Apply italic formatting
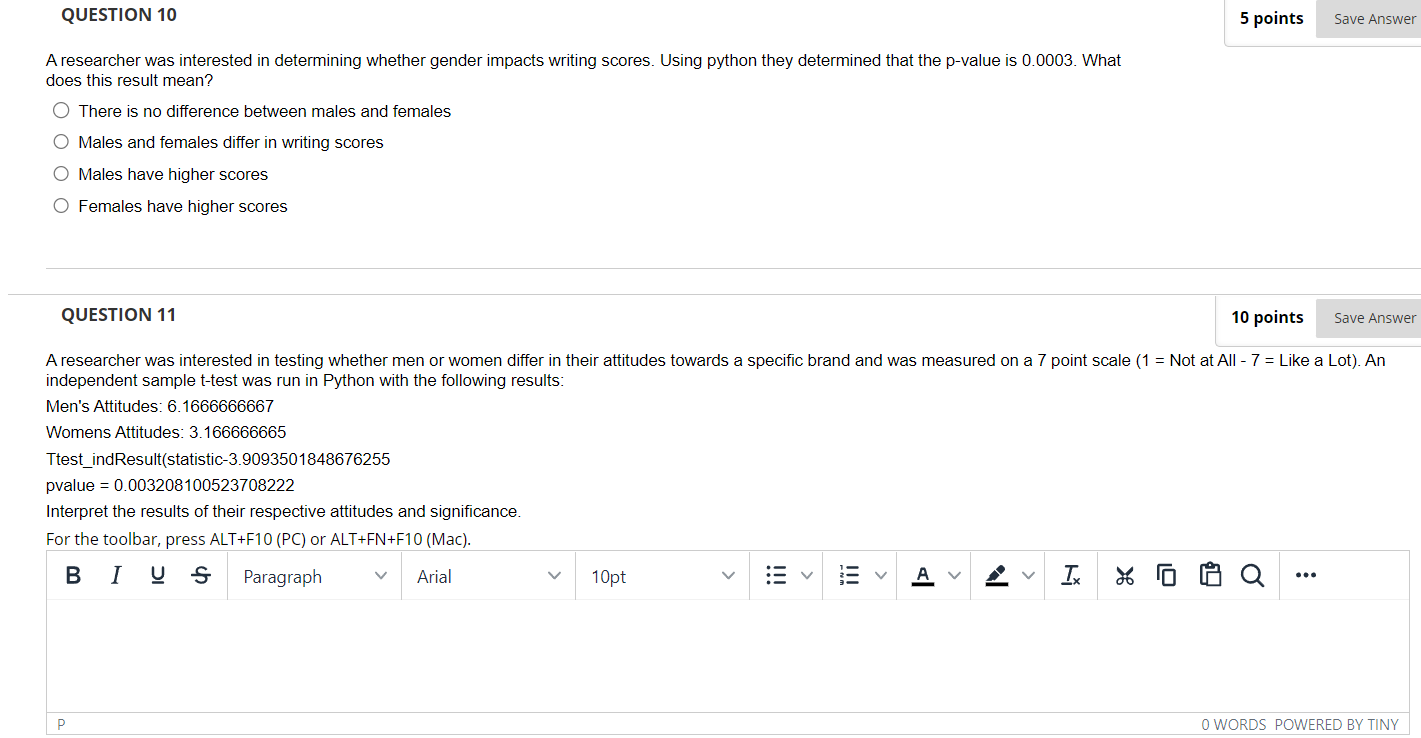The width and height of the screenshot is (1421, 738). point(115,575)
